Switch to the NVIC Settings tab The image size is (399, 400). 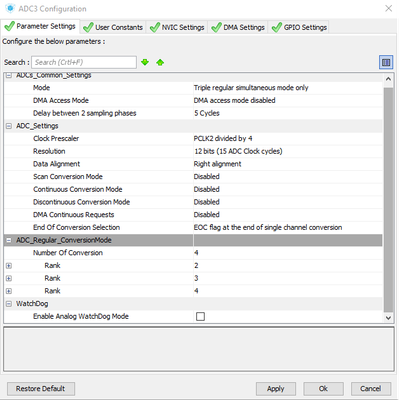[177, 27]
